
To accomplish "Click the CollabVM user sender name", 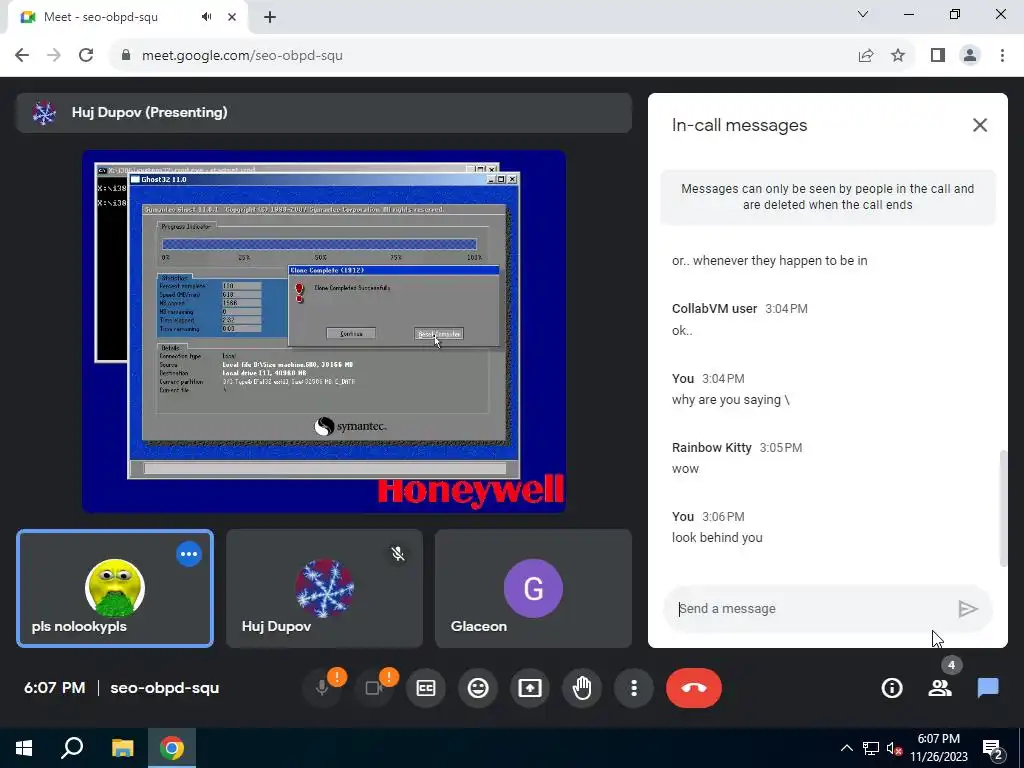I will [x=714, y=308].
